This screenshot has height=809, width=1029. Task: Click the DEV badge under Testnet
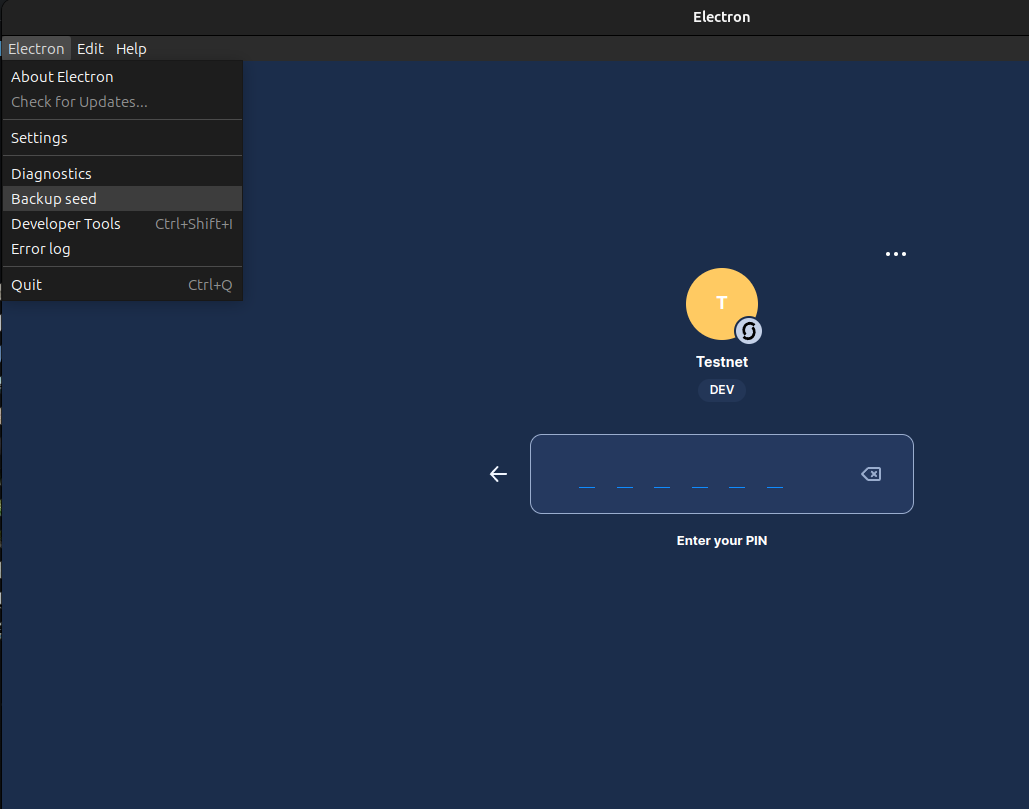click(721, 389)
